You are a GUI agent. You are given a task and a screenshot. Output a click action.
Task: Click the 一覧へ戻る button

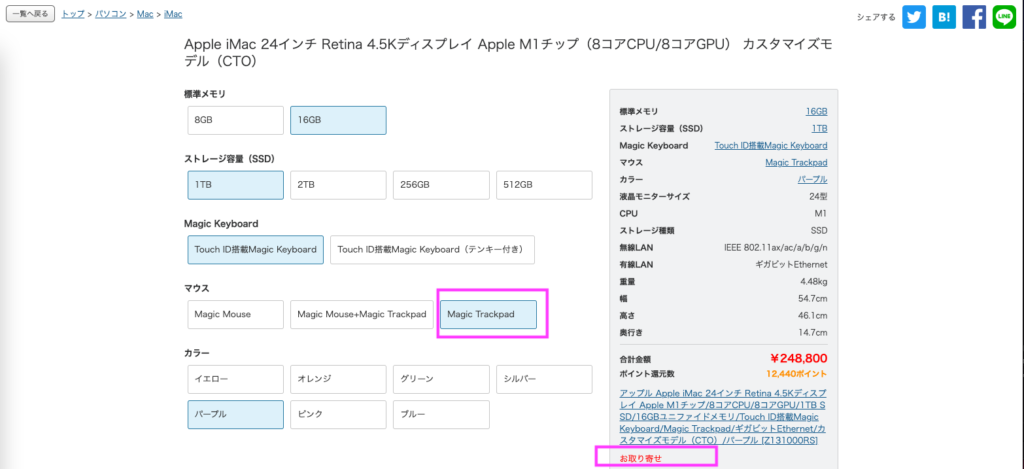31,14
